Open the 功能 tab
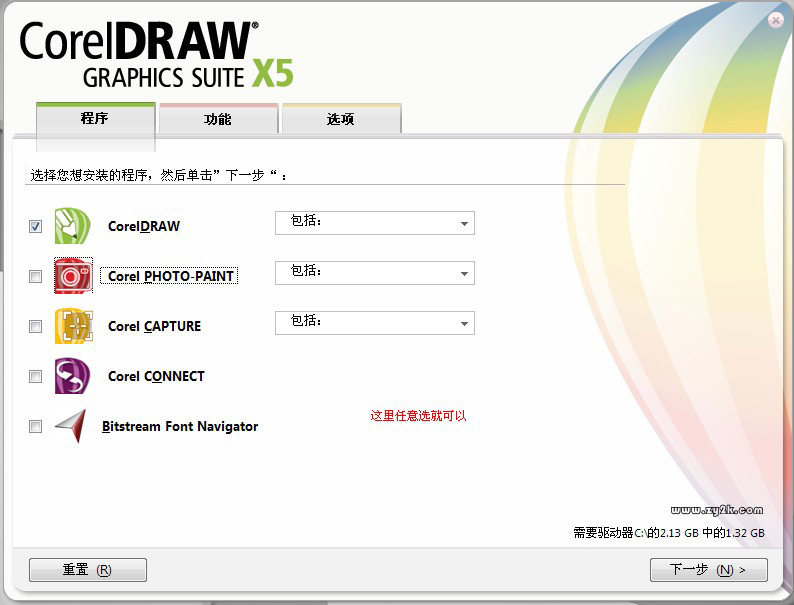 [218, 119]
